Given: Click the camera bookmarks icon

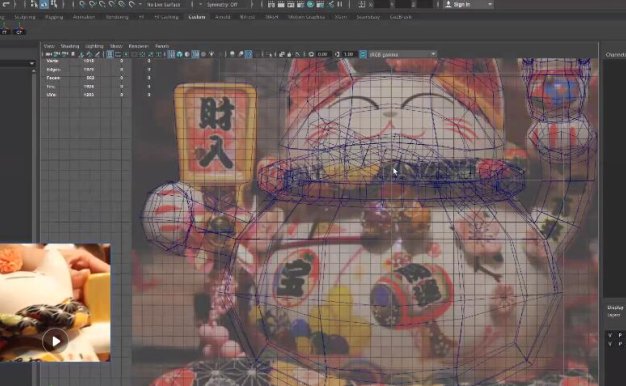Looking at the screenshot, I should click(73, 54).
